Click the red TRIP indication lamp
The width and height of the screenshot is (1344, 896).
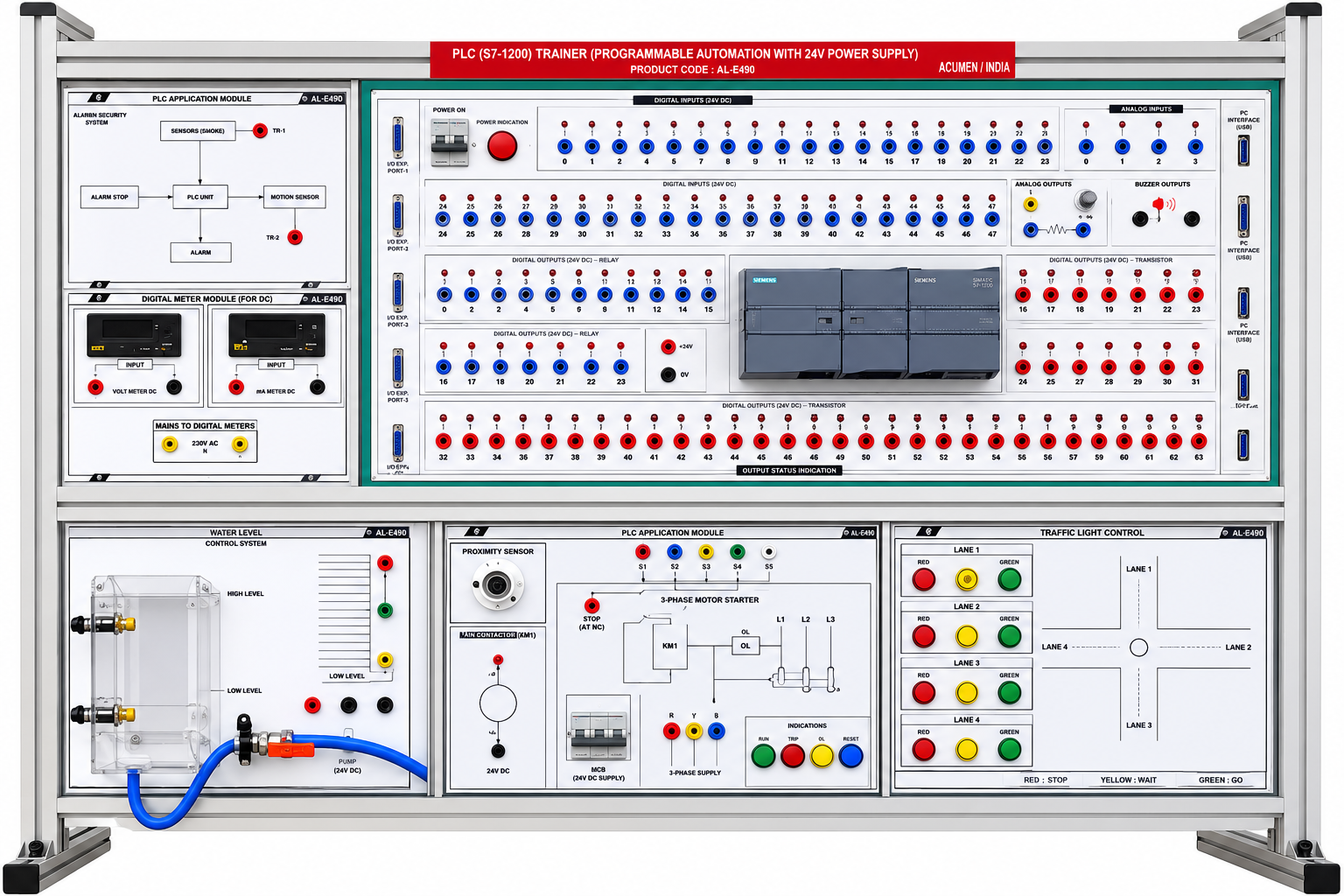(793, 756)
